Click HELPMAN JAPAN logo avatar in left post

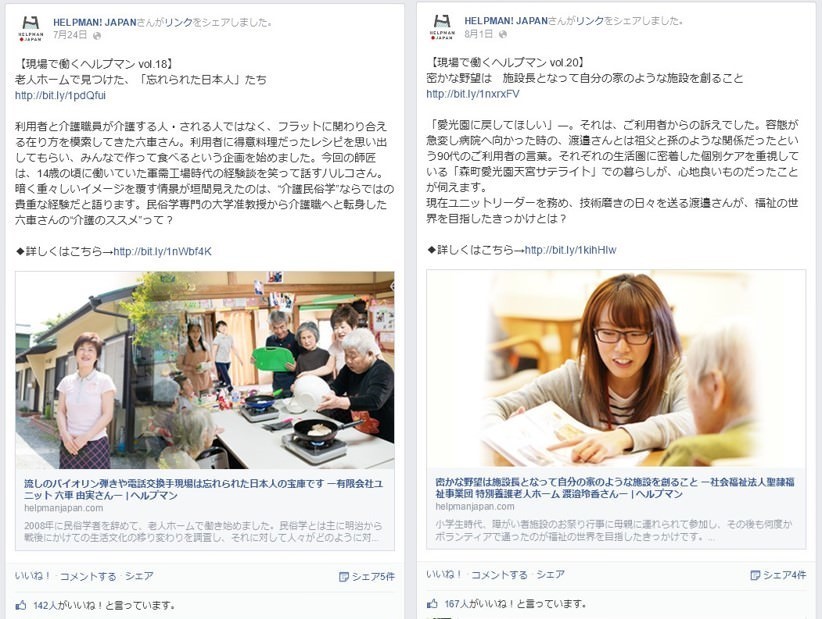tap(31, 28)
